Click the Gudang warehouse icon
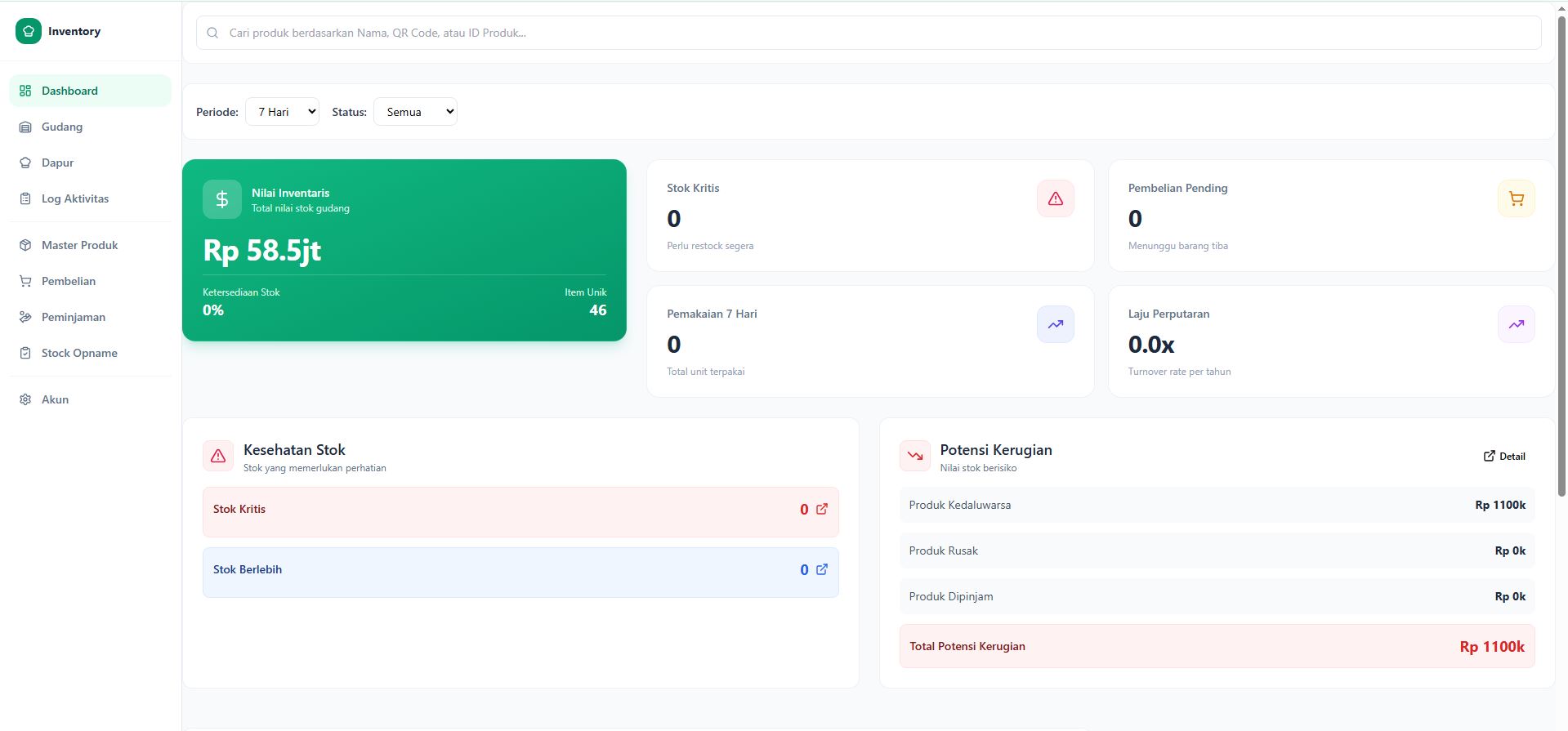The height and width of the screenshot is (731, 1568). pos(25,127)
